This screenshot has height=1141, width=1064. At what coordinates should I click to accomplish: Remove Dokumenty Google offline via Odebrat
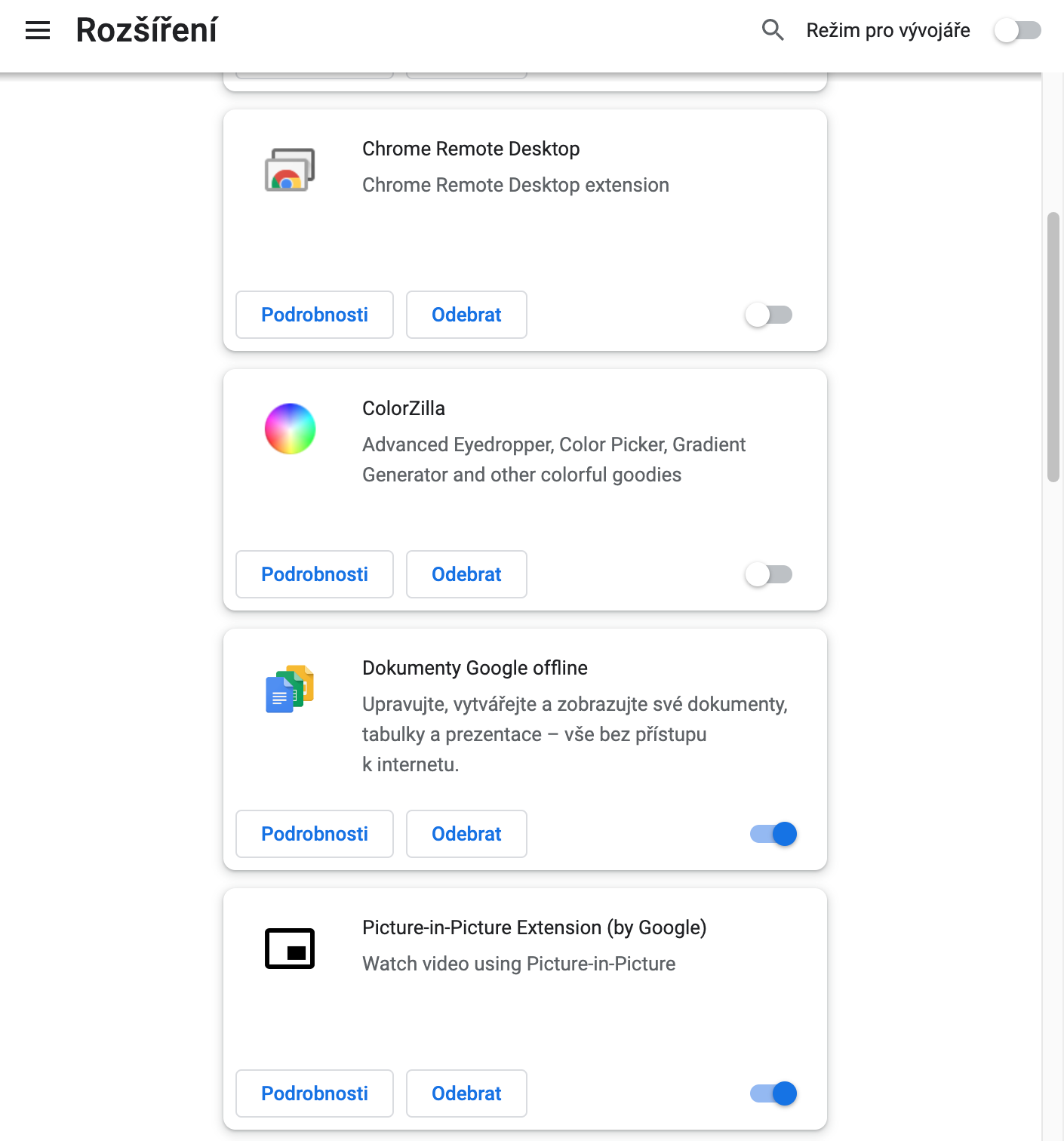click(466, 834)
